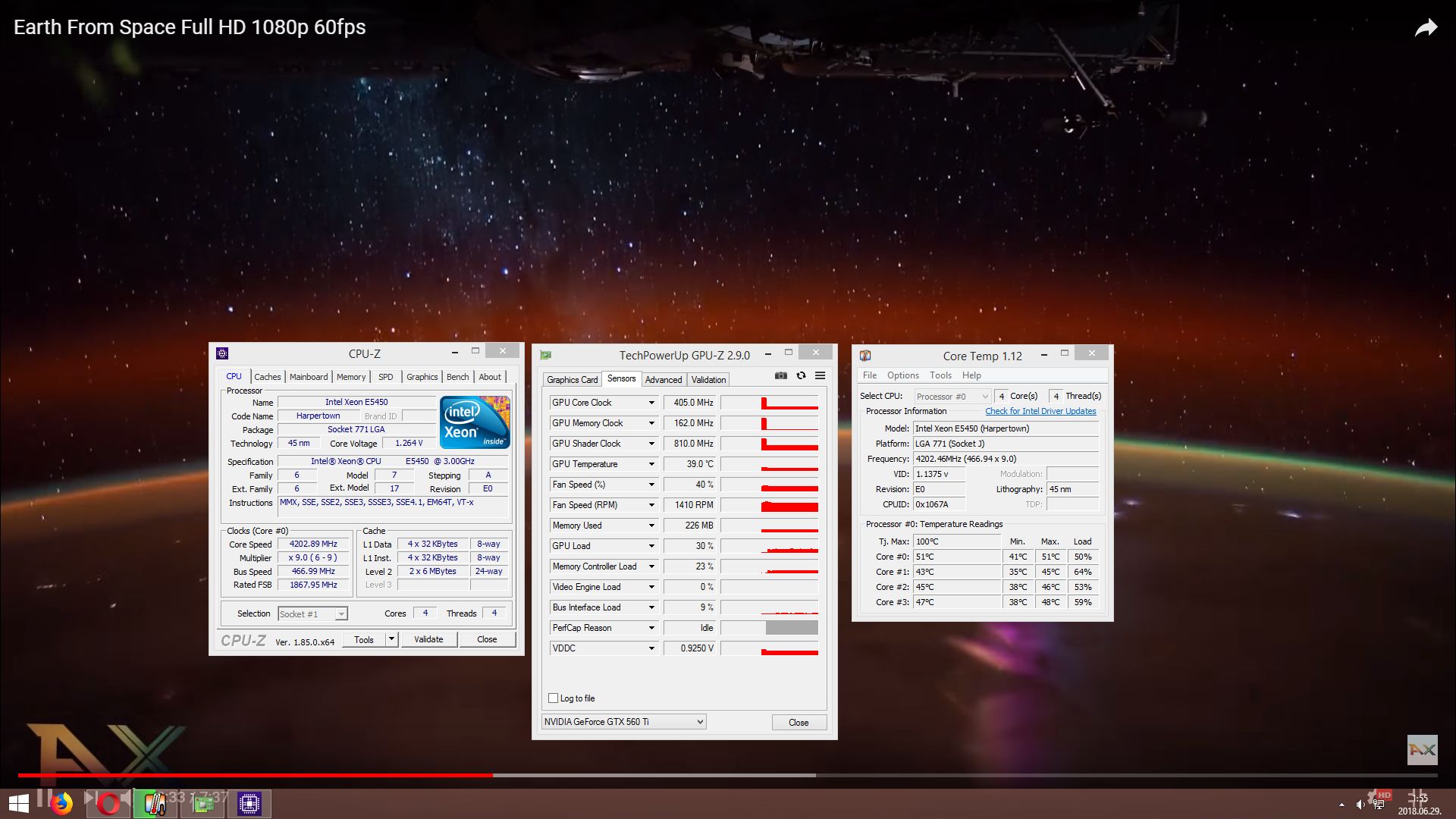Open the Core Temp Options menu

(x=902, y=375)
